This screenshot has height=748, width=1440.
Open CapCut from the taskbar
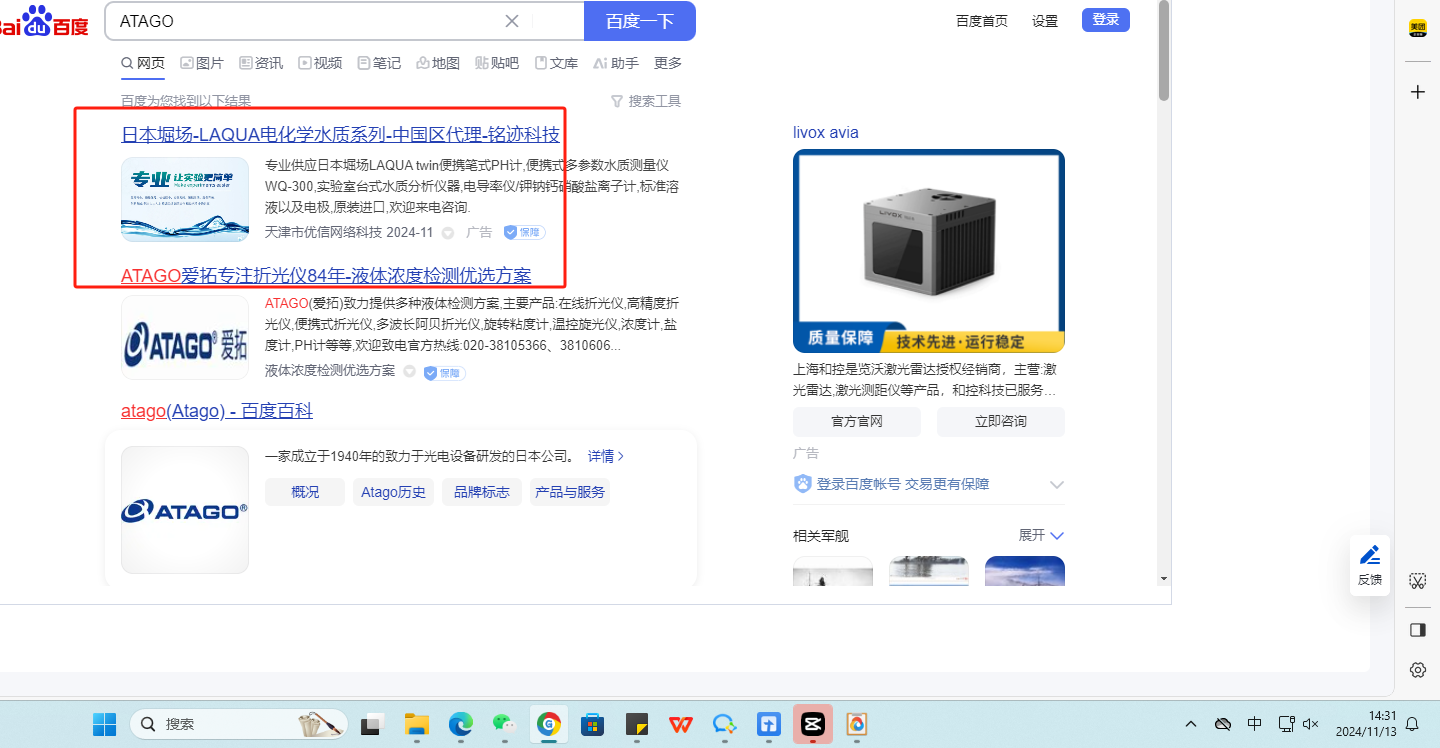click(812, 724)
